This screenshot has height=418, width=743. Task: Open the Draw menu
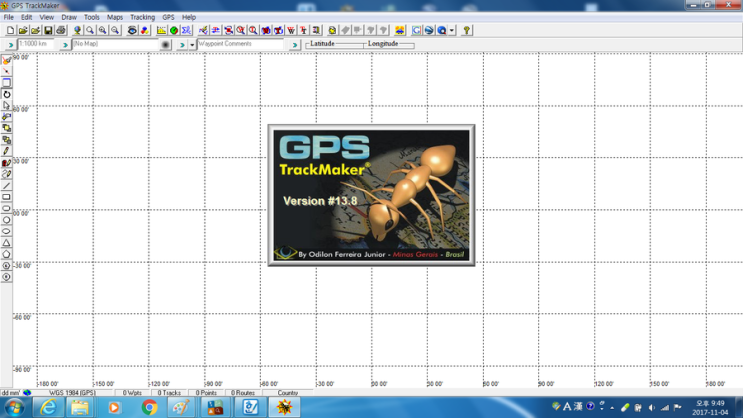69,17
